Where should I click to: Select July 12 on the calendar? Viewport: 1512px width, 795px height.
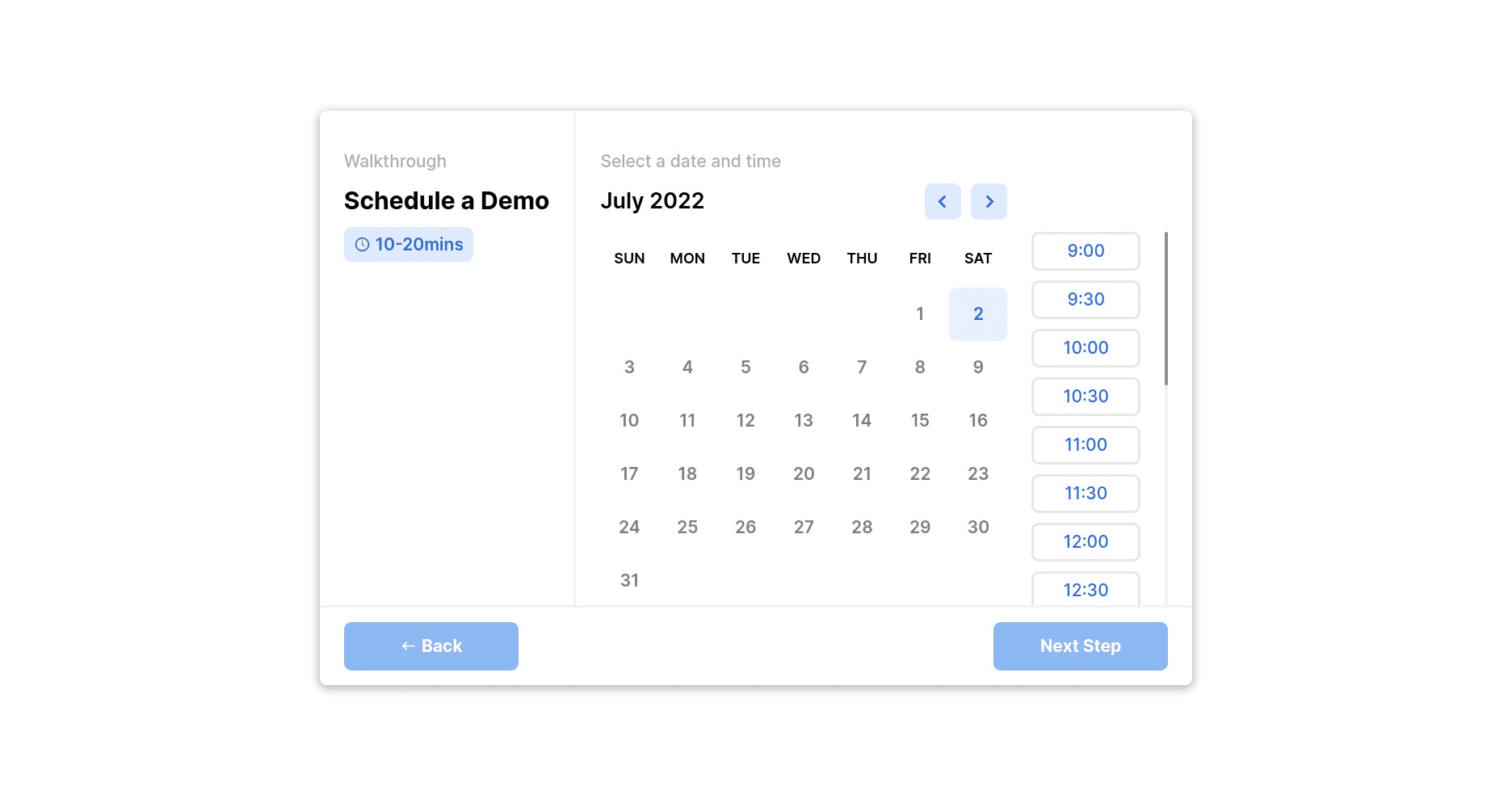point(745,421)
